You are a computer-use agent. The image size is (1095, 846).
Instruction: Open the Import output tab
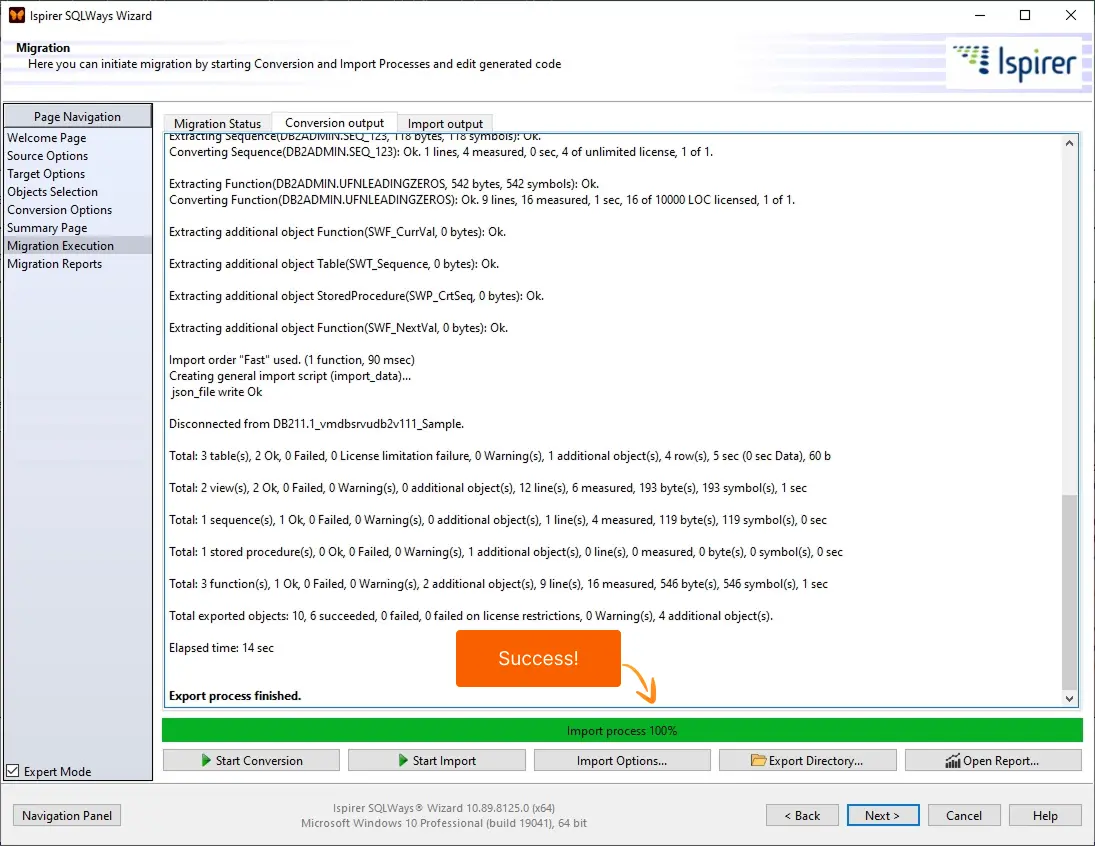(445, 124)
